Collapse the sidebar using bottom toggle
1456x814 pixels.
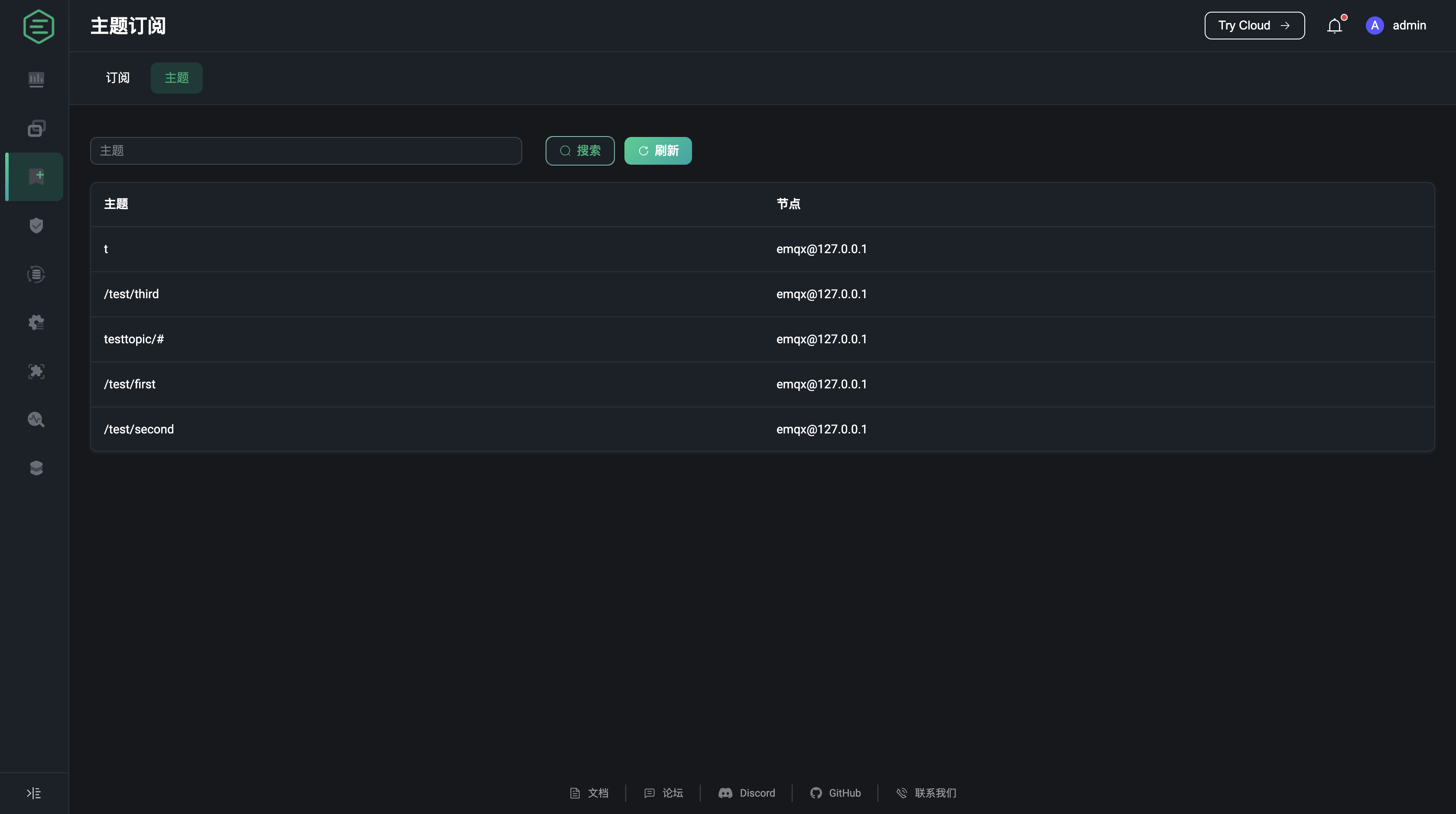coord(33,793)
